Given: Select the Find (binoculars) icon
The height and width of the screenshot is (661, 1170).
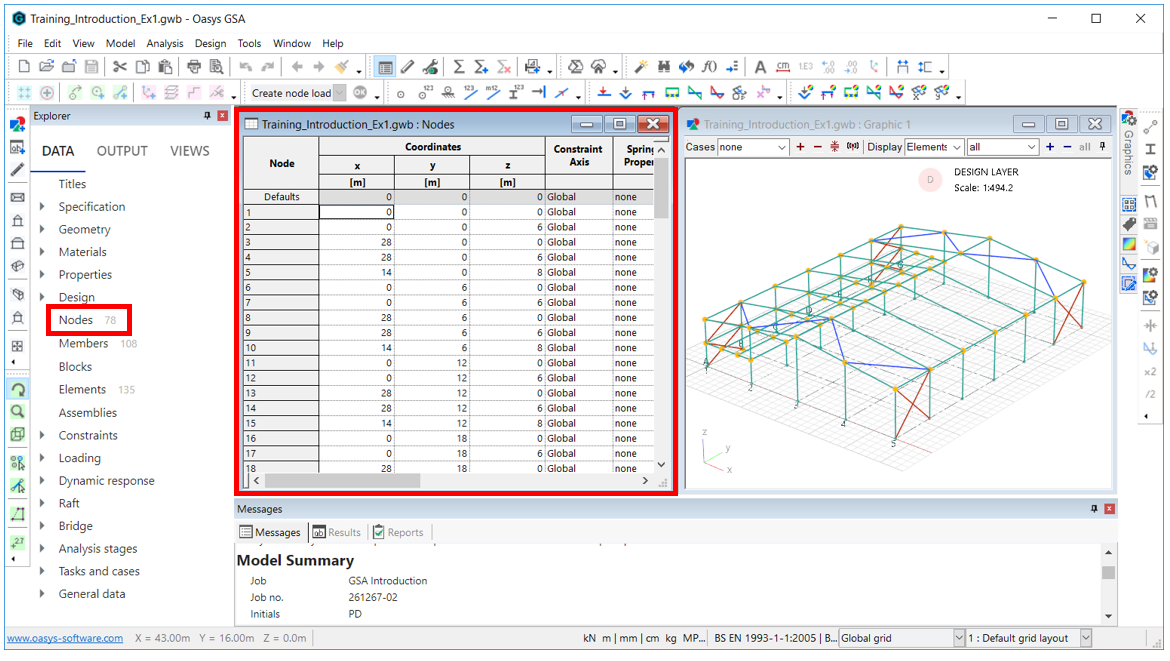Looking at the screenshot, I should (x=663, y=66).
